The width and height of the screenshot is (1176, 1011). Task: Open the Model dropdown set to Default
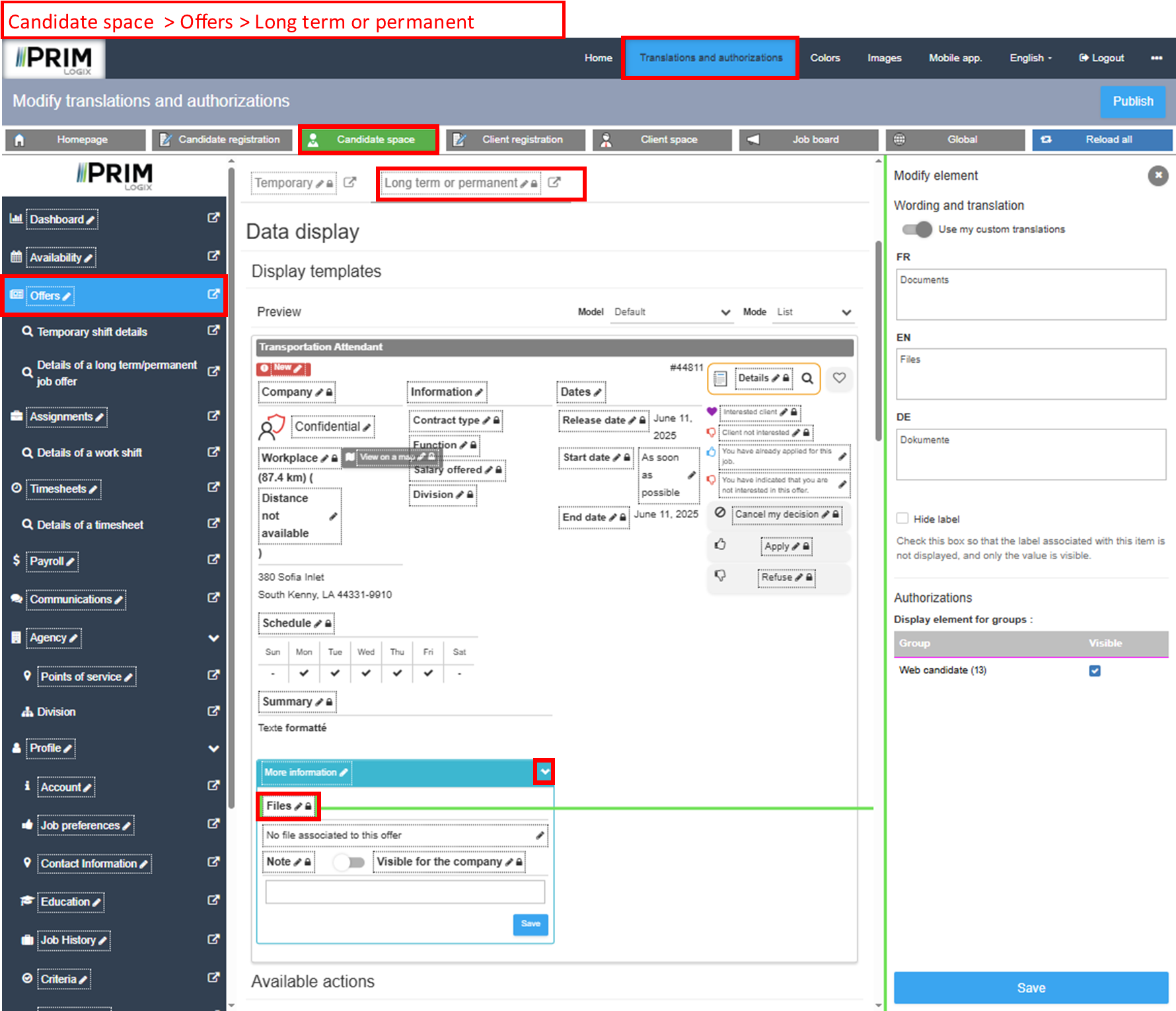click(671, 312)
